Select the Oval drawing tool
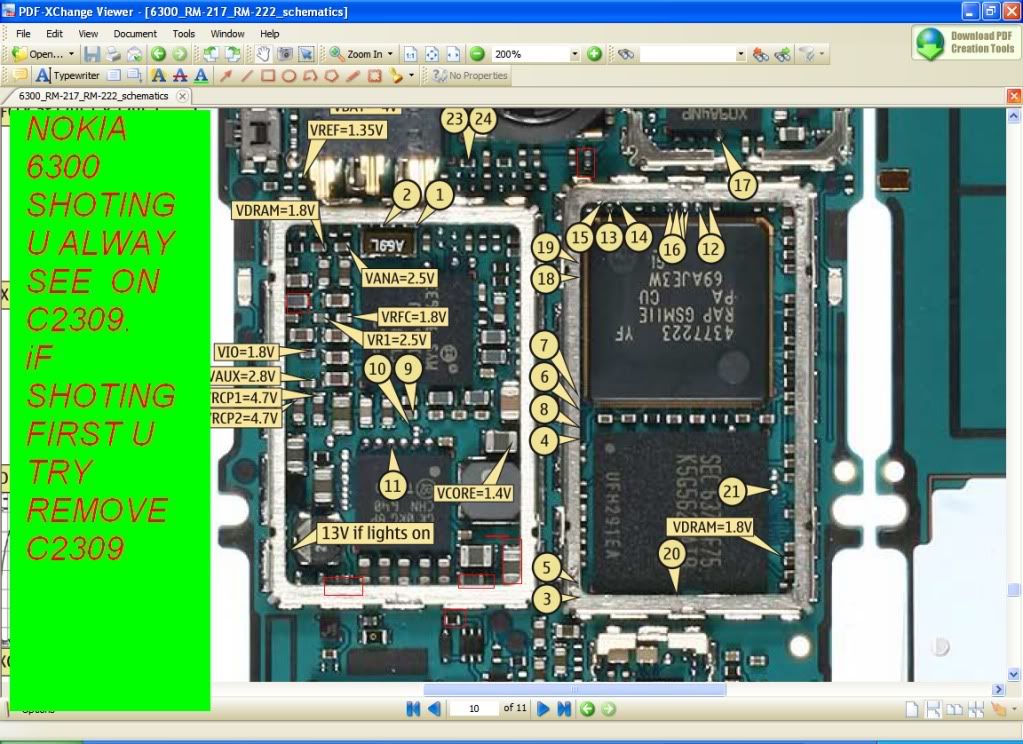Screen dimensions: 1023x744 coord(289,76)
